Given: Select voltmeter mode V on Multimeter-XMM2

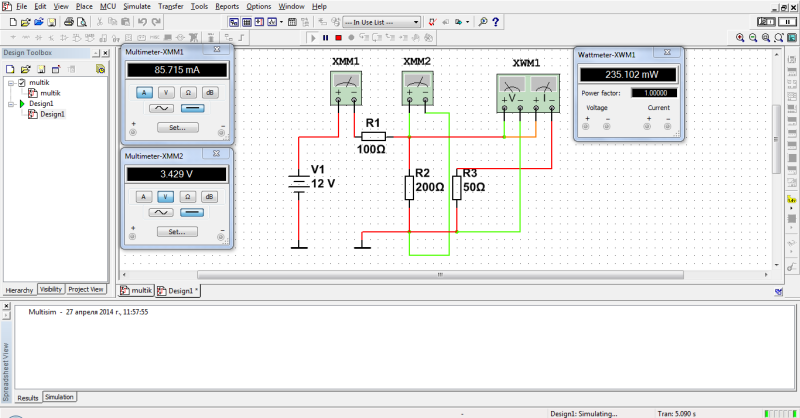Looking at the screenshot, I should (165, 196).
